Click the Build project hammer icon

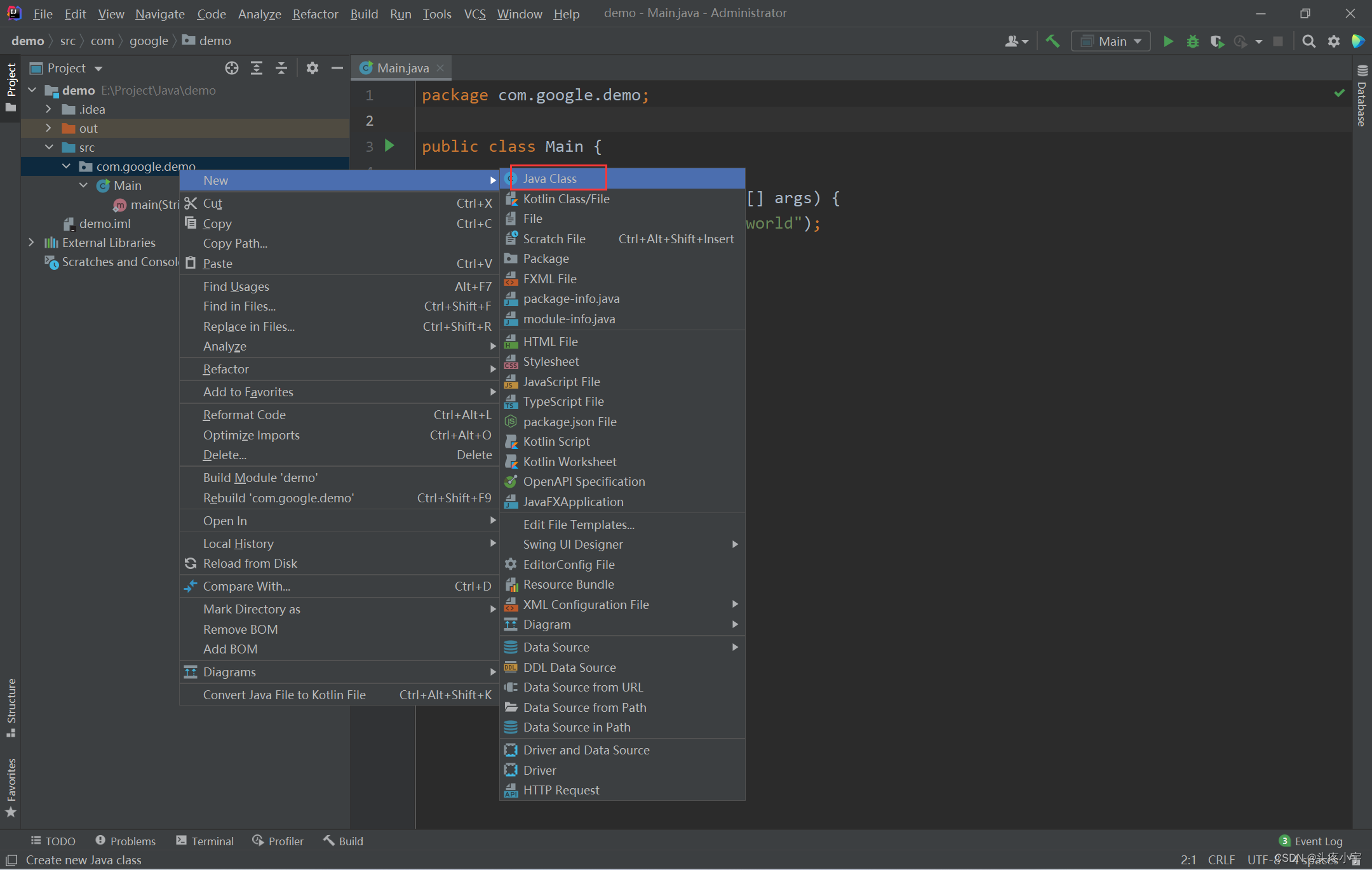[x=1053, y=41]
